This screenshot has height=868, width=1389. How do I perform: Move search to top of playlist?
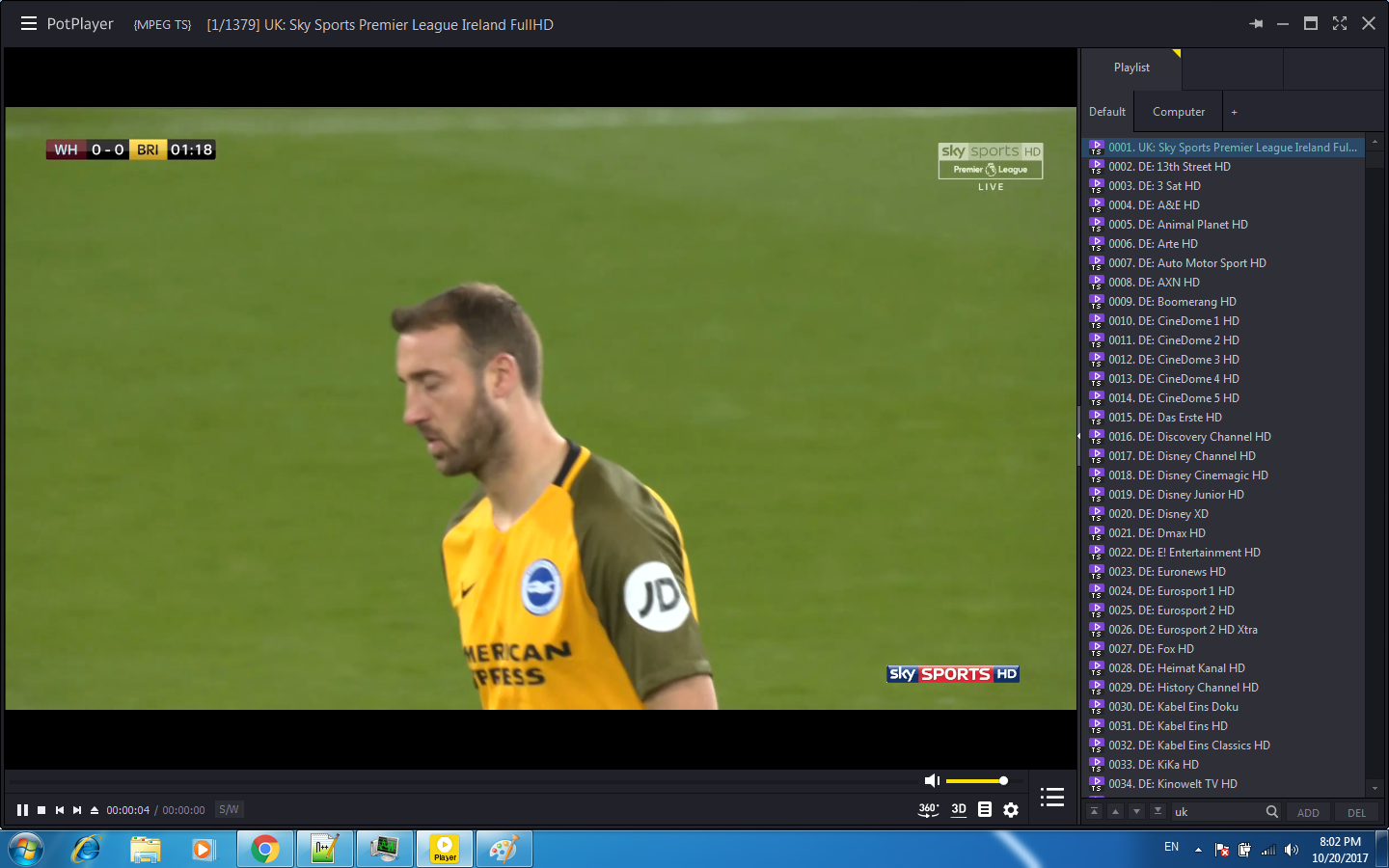coord(1094,812)
